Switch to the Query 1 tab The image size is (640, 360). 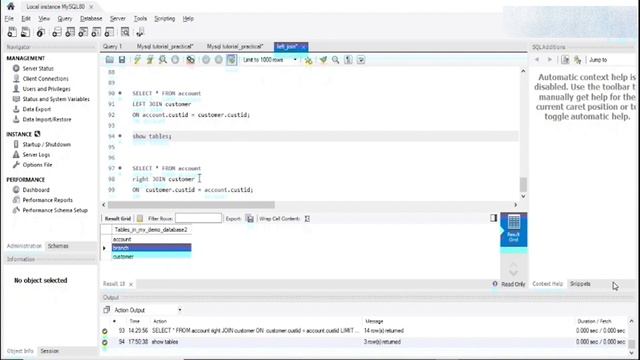112,47
